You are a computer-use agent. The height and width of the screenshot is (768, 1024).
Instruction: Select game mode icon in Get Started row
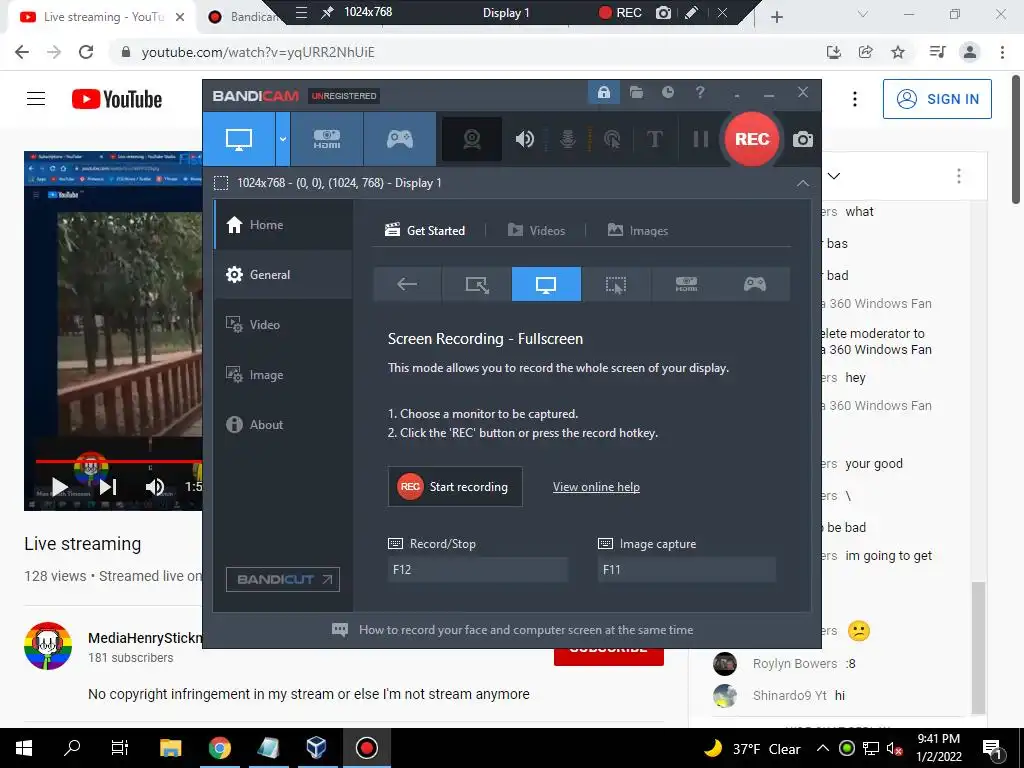pos(755,284)
